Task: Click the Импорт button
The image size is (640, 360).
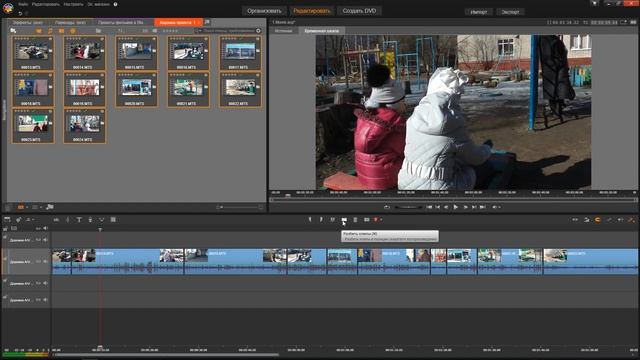Action: click(478, 12)
